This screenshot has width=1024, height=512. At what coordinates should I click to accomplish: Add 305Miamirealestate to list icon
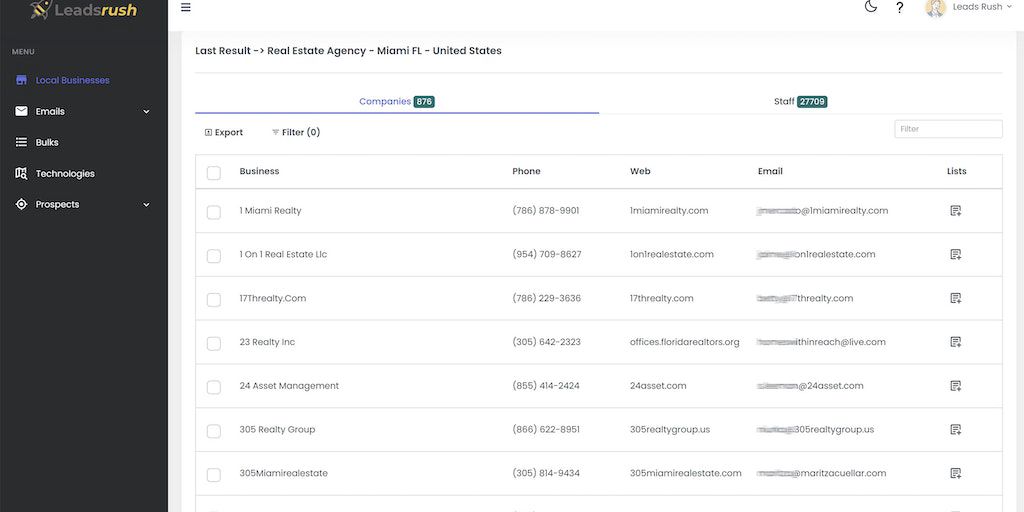point(955,473)
